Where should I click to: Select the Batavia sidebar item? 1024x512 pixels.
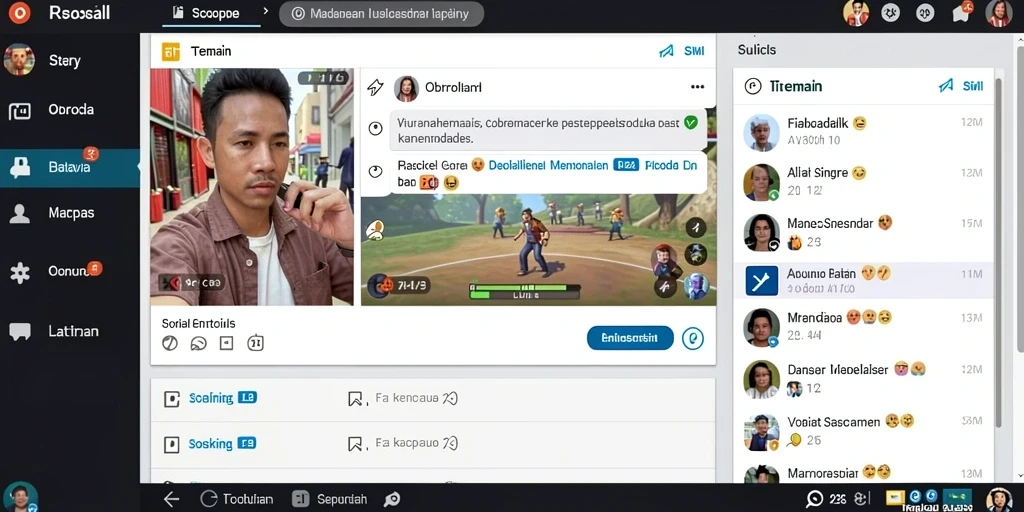coord(69,167)
